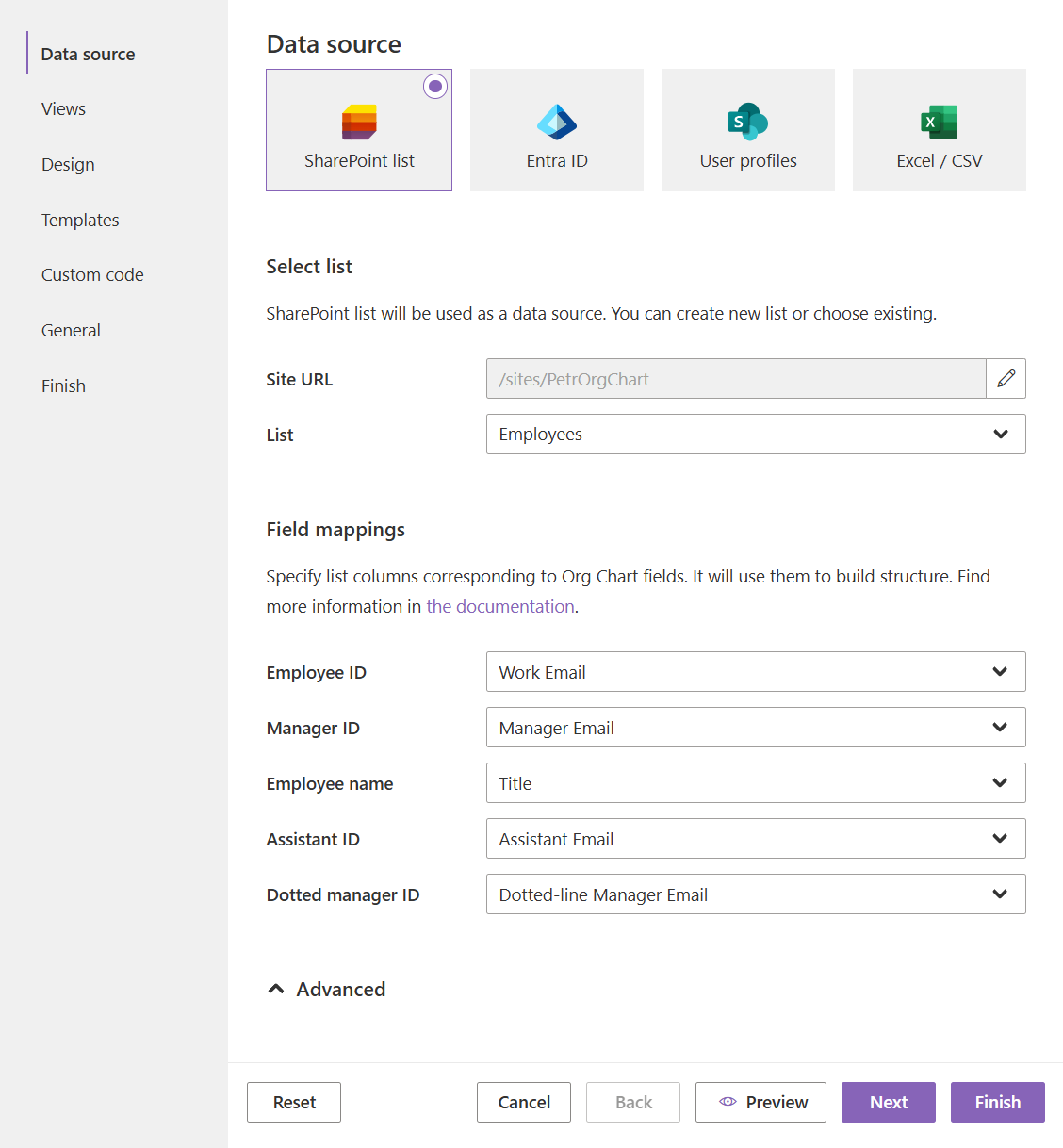Open the Employee ID dropdown with Work Email
This screenshot has height=1148, width=1063.
756,672
